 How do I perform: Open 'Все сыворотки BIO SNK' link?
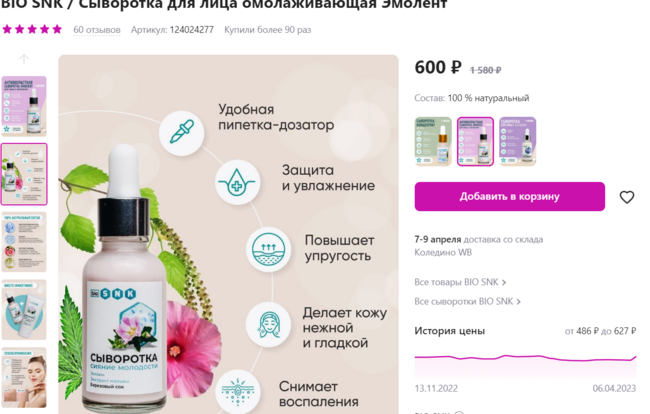(x=468, y=301)
